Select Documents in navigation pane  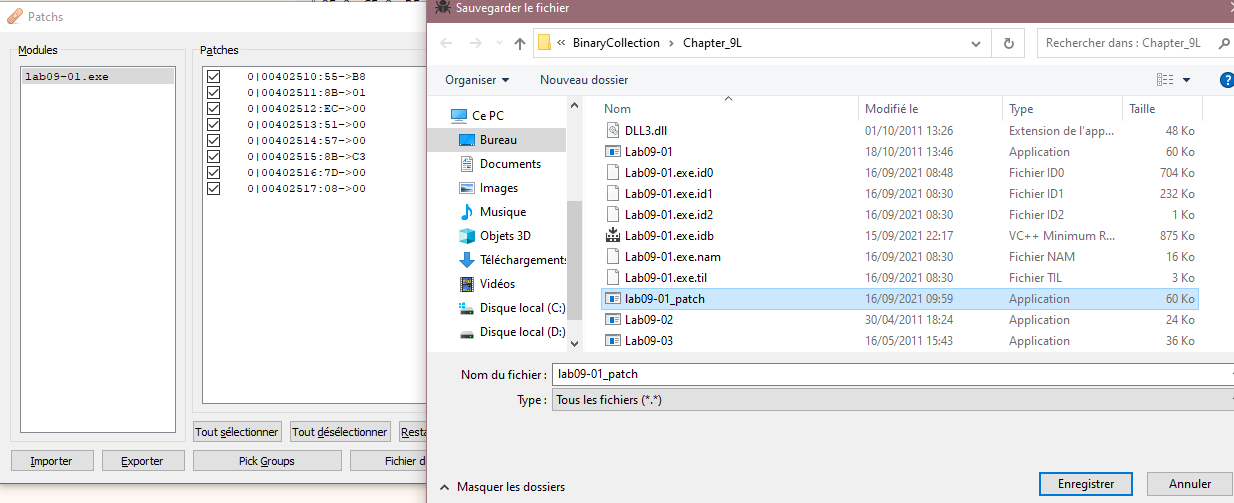pos(510,164)
